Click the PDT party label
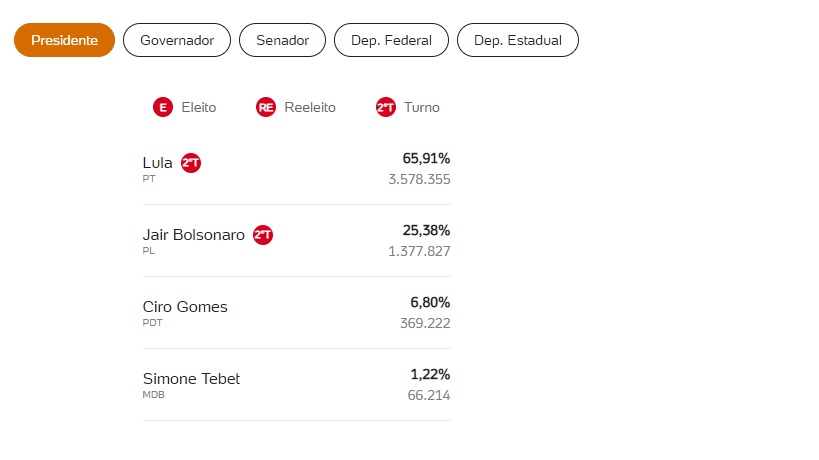The width and height of the screenshot is (819, 460). pos(152,323)
